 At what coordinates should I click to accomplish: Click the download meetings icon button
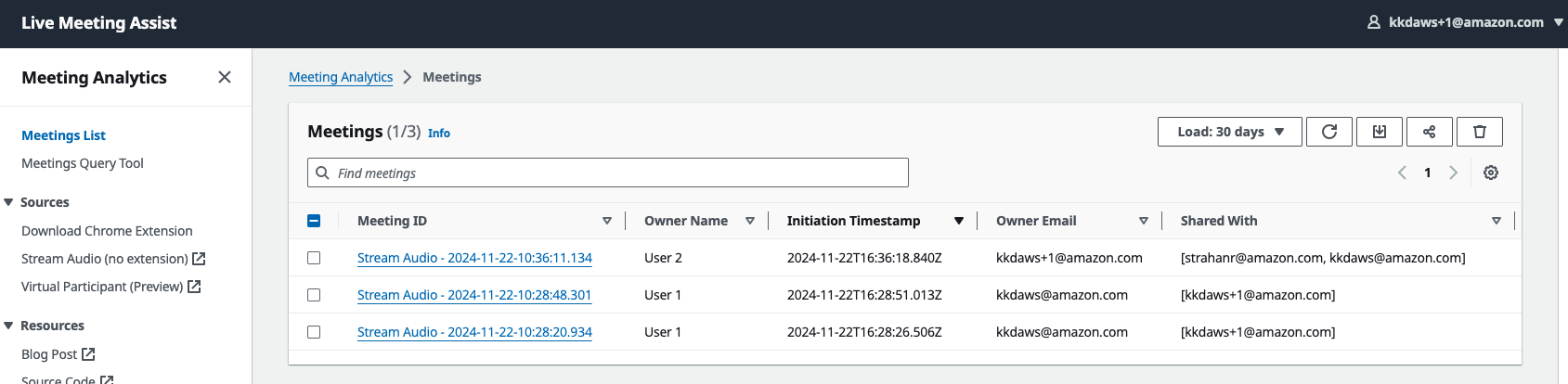(1379, 132)
